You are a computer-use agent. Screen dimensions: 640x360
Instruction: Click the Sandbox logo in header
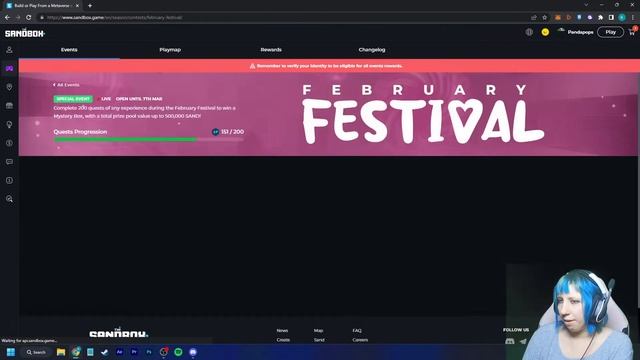pyautogui.click(x=25, y=33)
